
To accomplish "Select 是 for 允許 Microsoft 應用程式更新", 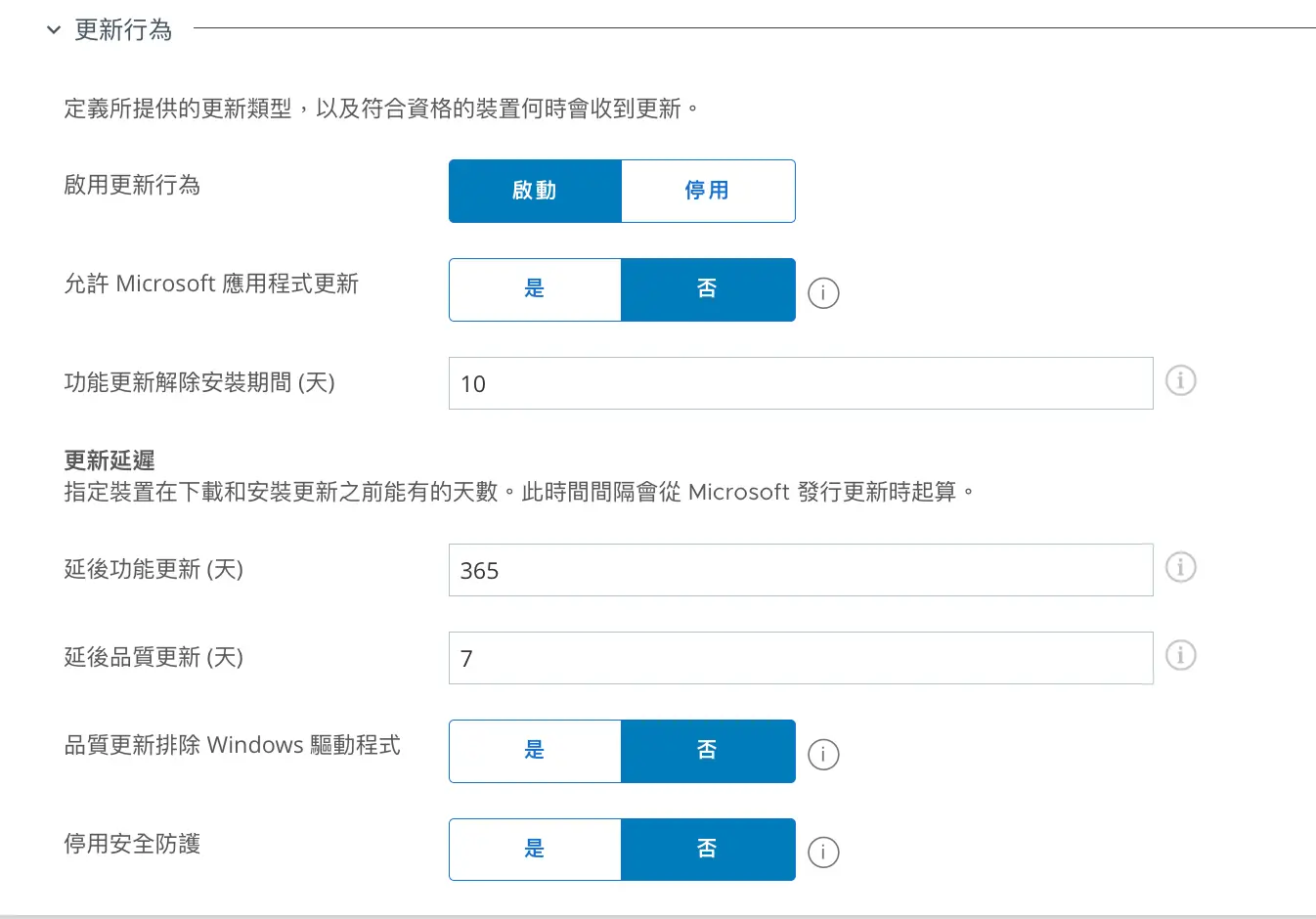I will click(x=535, y=289).
